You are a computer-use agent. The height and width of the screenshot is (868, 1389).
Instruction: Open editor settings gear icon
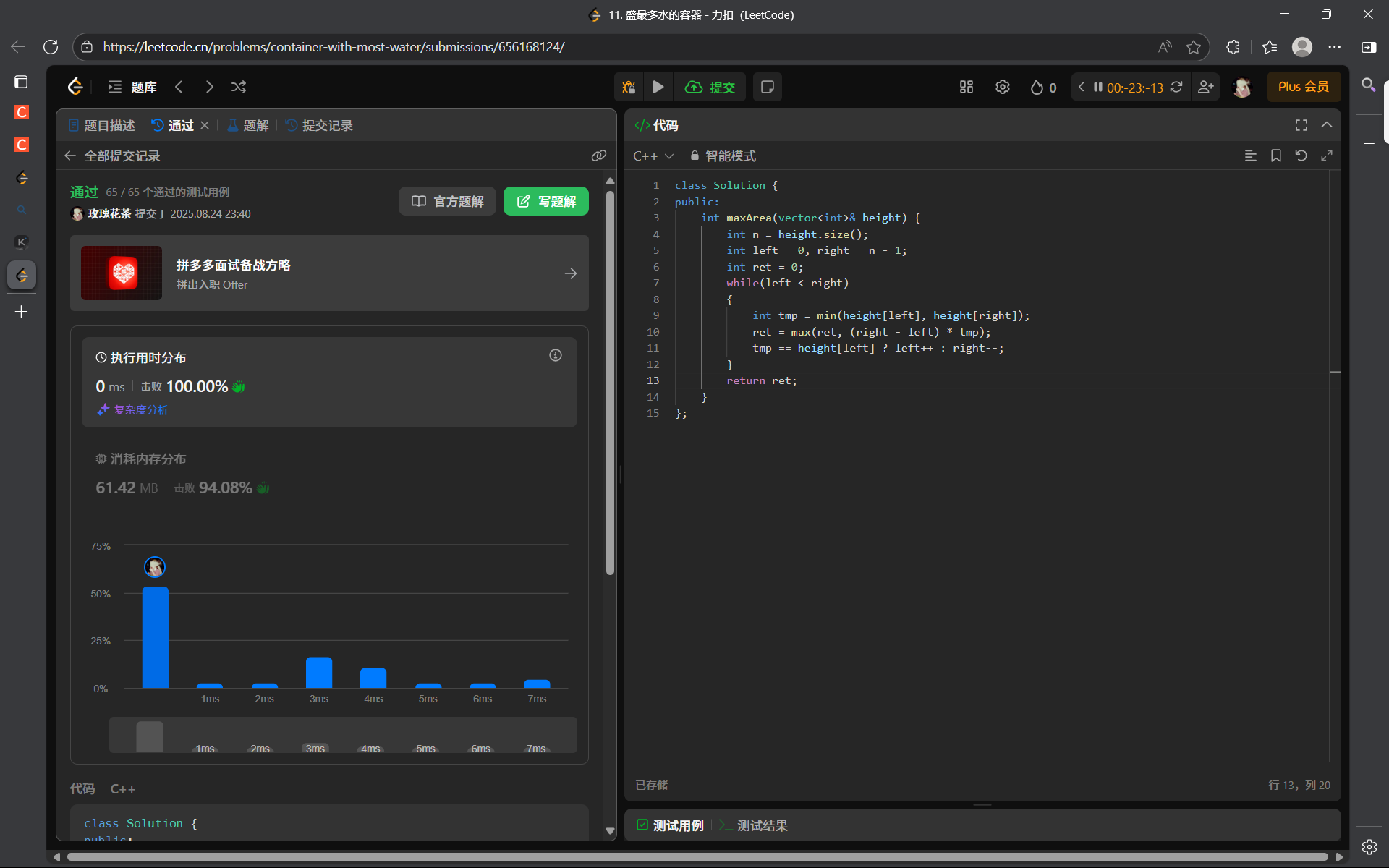coord(1003,87)
